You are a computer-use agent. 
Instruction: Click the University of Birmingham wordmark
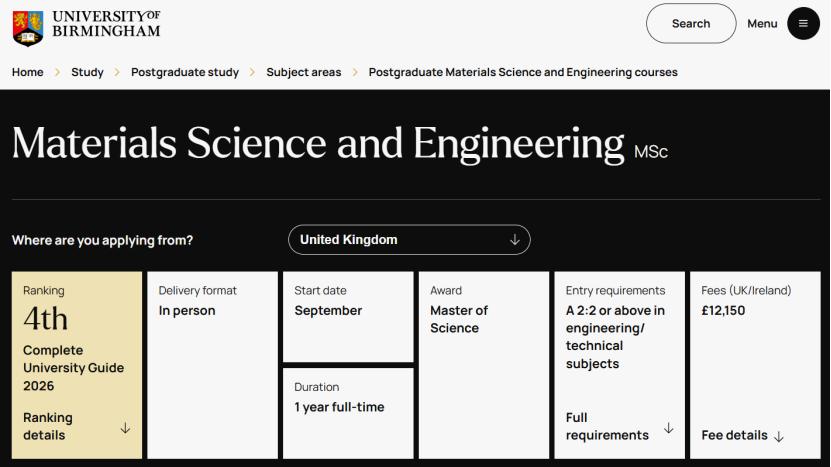(x=106, y=24)
